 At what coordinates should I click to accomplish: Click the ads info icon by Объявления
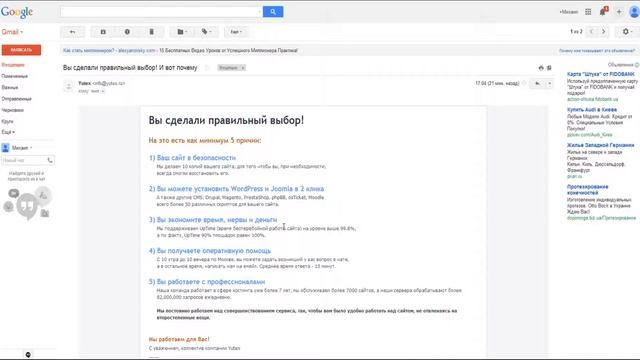click(637, 65)
